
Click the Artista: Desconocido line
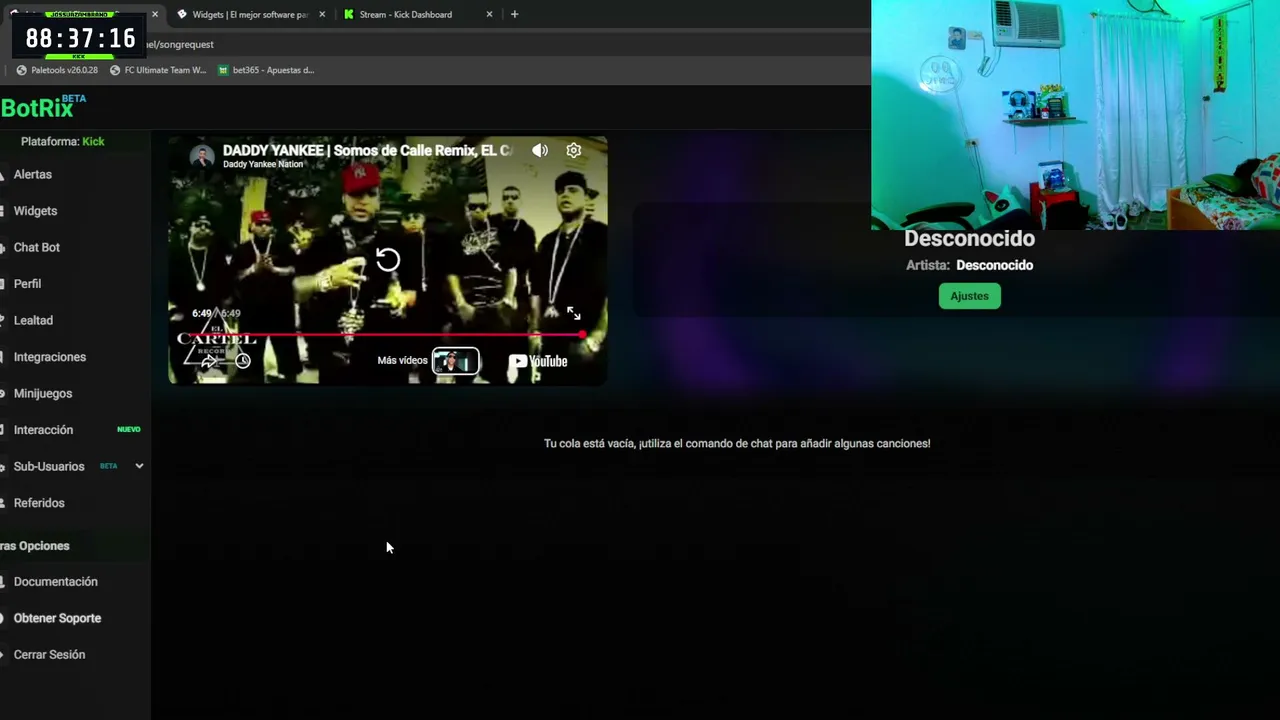[x=969, y=265]
